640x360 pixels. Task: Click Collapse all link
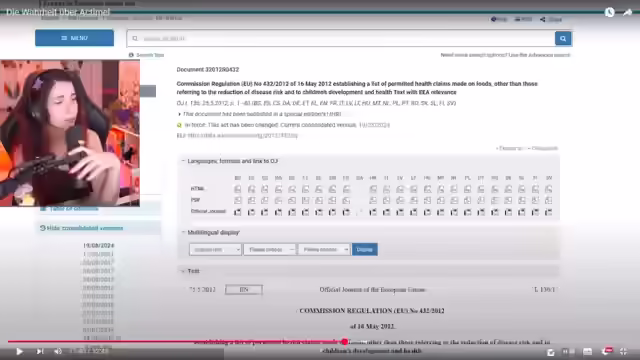coord(543,148)
